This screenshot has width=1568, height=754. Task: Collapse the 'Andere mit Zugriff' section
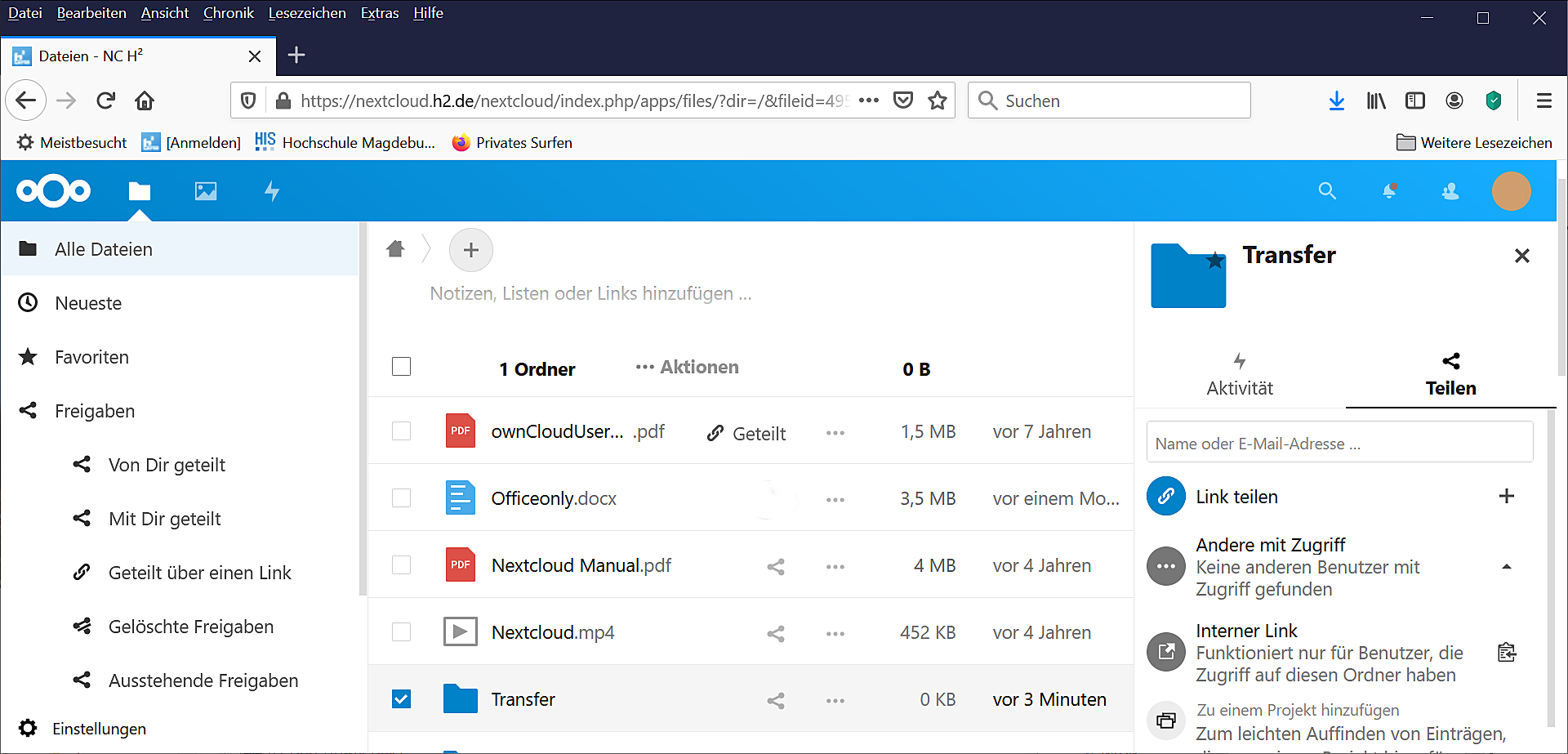click(x=1507, y=567)
